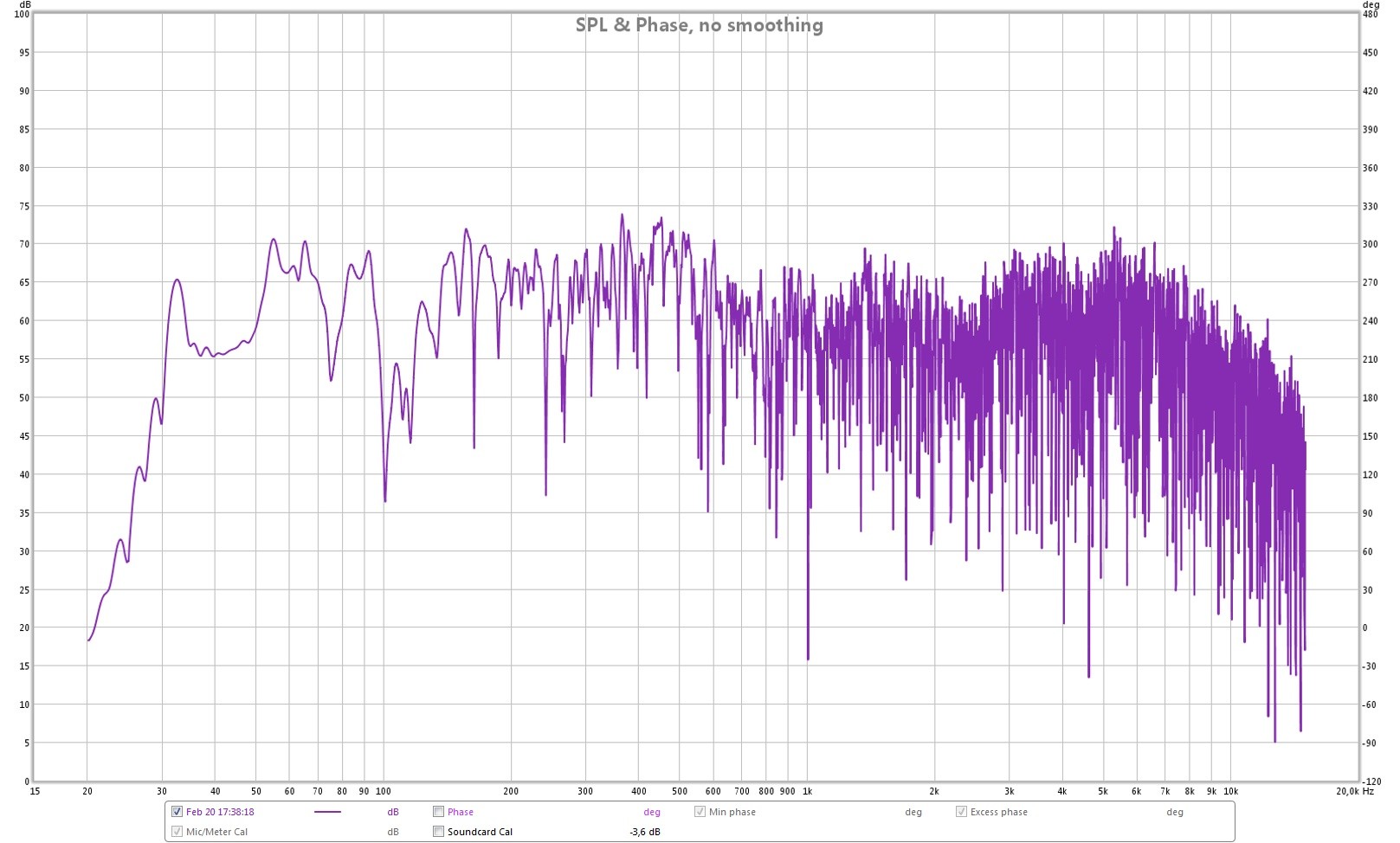Screen dimensions: 1400x843
Task: Toggle the Min phase checkbox
Action: 700,812
